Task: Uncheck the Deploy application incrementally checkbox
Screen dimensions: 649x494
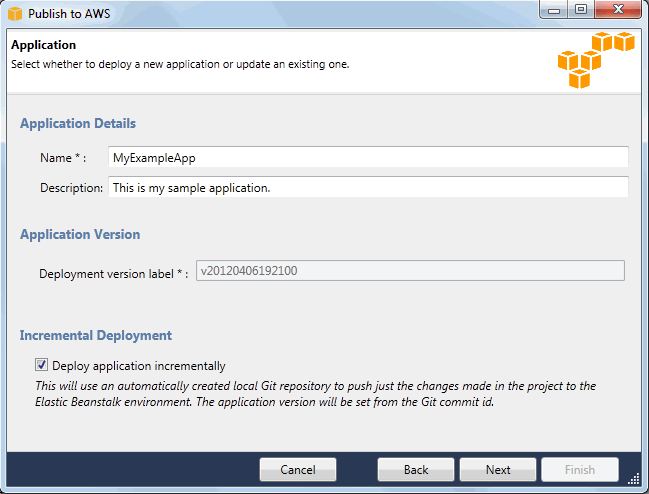Action: click(42, 366)
